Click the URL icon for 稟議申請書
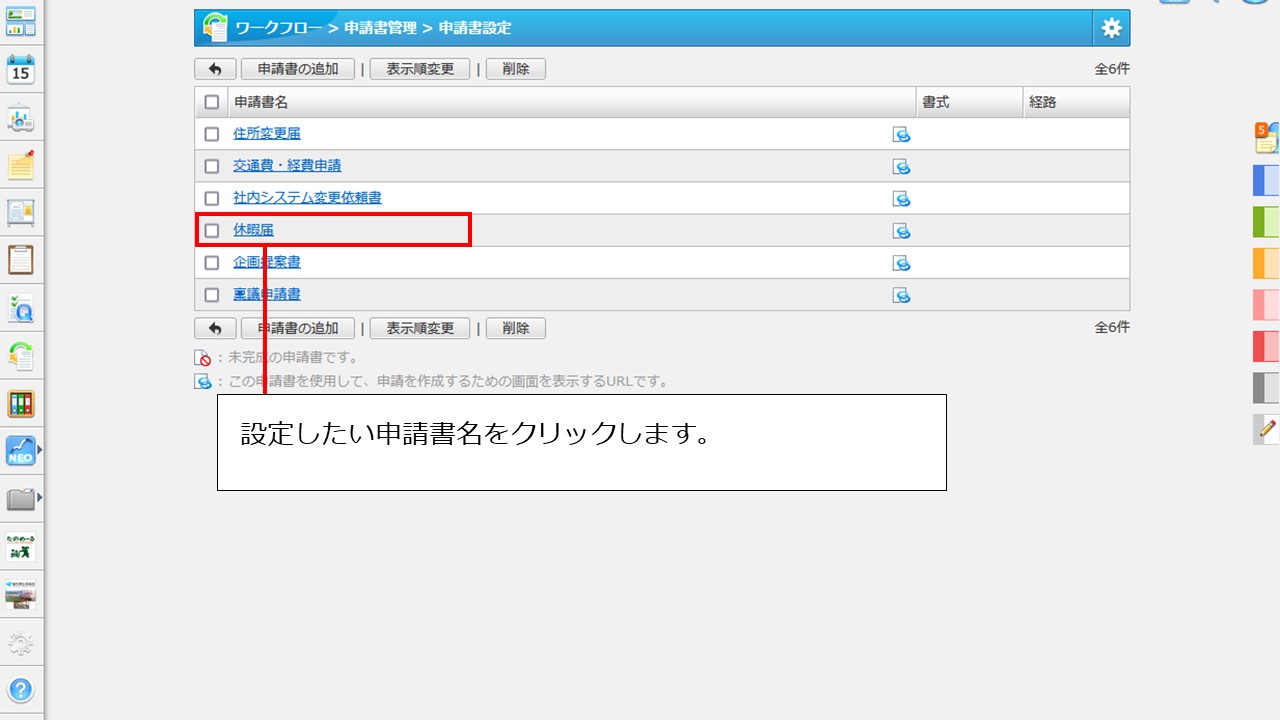Image resolution: width=1280 pixels, height=720 pixels. pos(902,295)
